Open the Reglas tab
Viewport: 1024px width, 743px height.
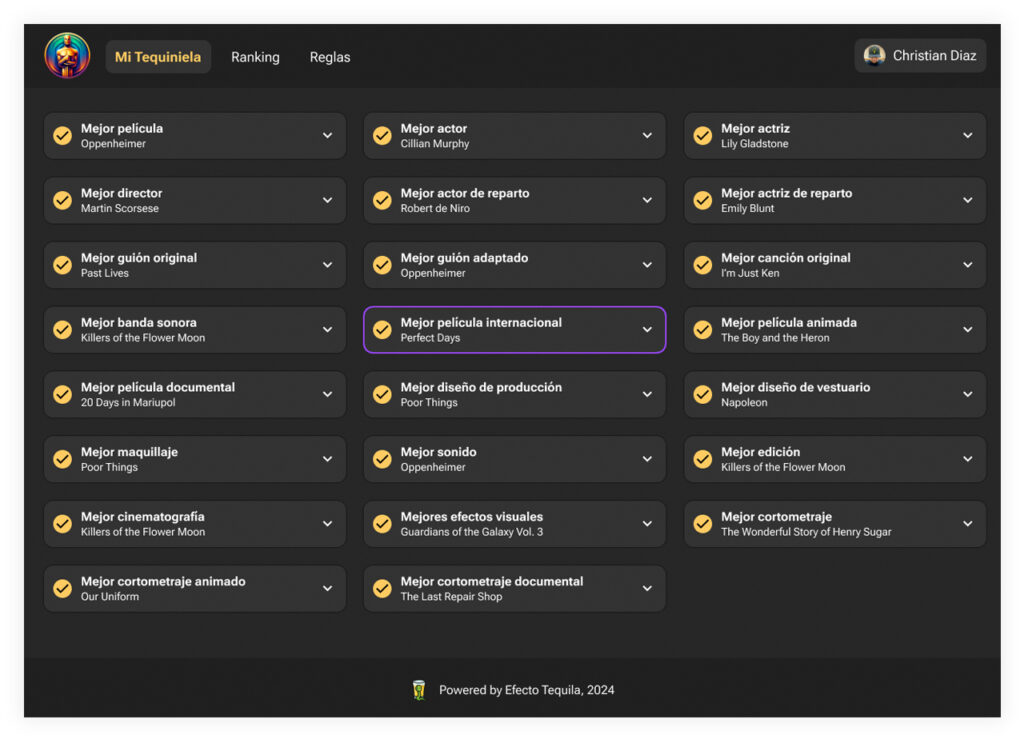[330, 57]
